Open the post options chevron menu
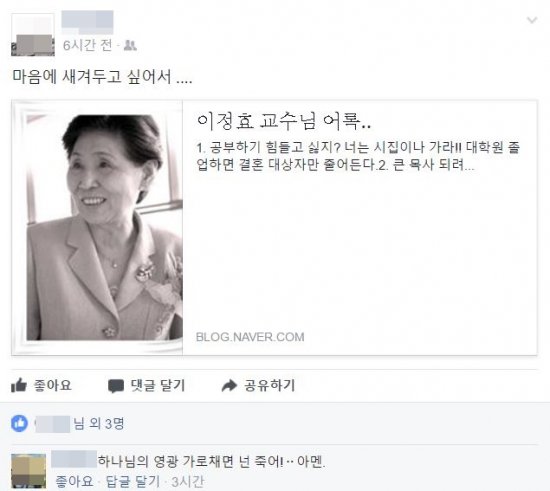Screen dimensions: 550x491 532,20
